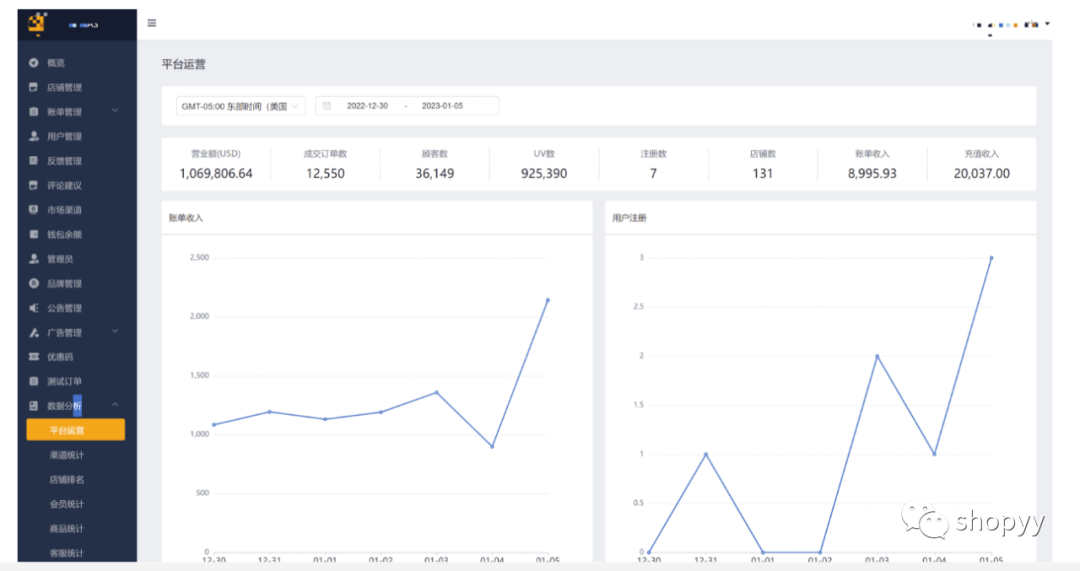This screenshot has height=571, width=1080.
Task: Click the calendar icon in date range picker
Action: pos(327,106)
